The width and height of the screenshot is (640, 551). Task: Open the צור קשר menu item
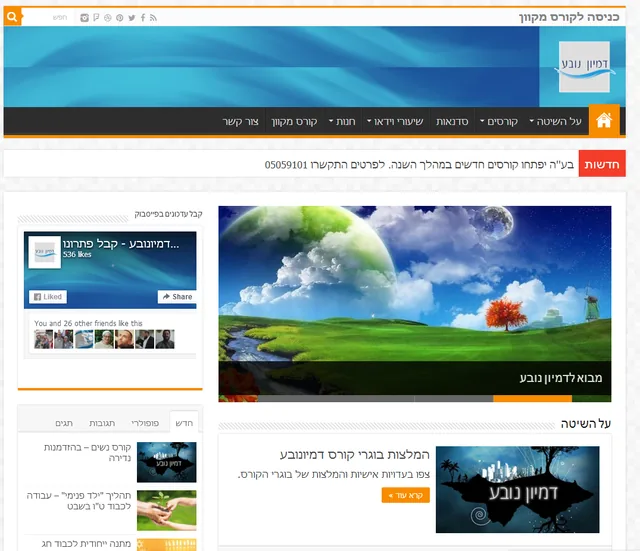pos(240,121)
